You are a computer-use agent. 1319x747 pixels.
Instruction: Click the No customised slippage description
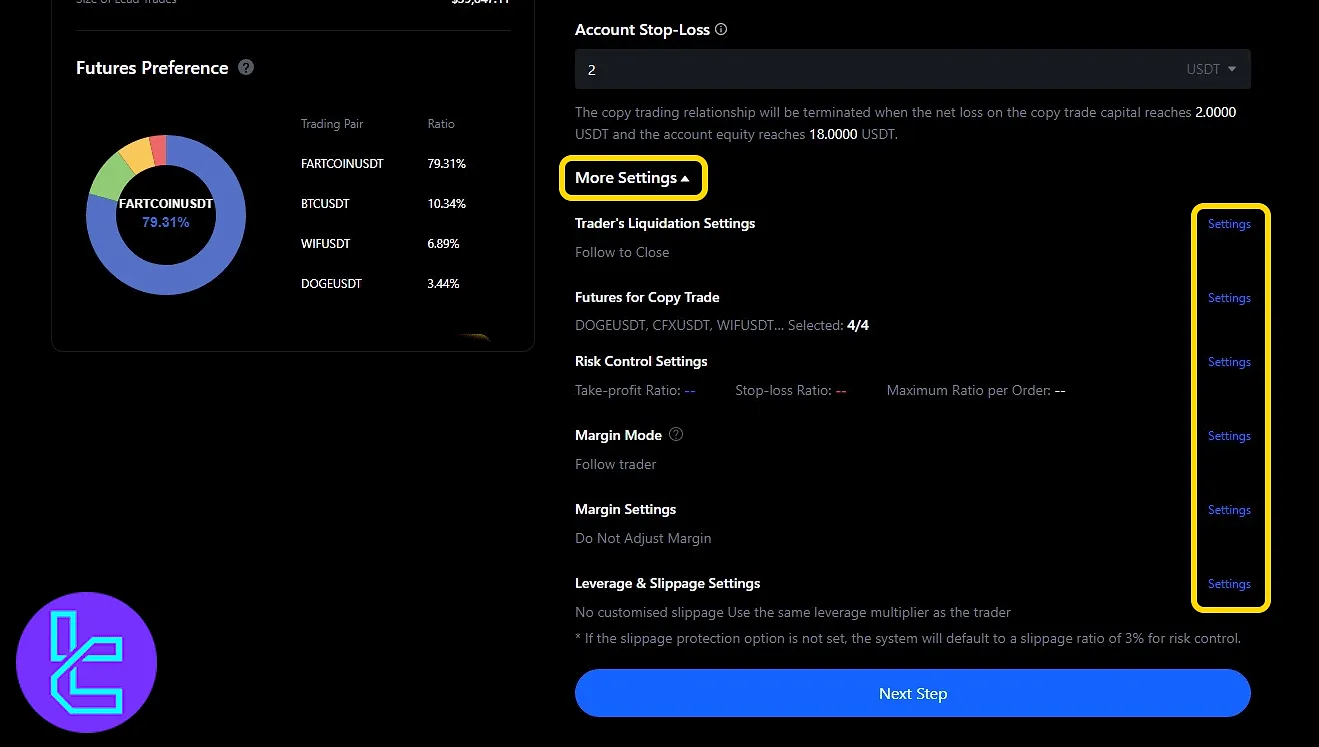[793, 612]
